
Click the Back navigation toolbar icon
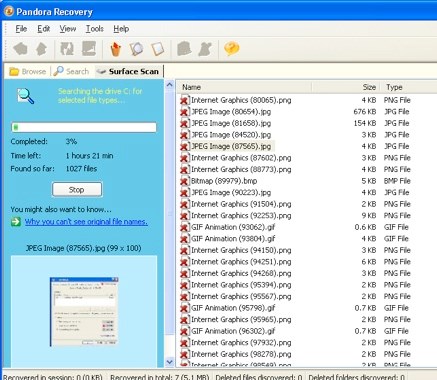click(x=21, y=49)
